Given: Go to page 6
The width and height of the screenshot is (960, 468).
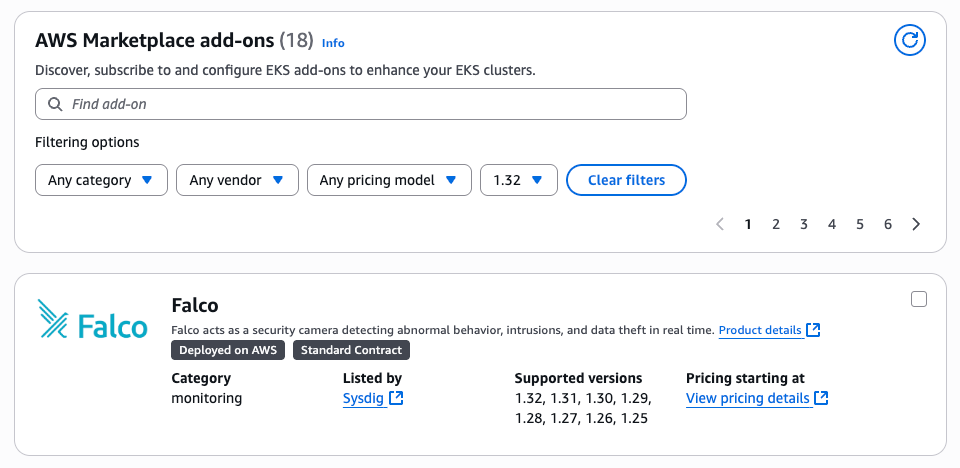Looking at the screenshot, I should (888, 224).
